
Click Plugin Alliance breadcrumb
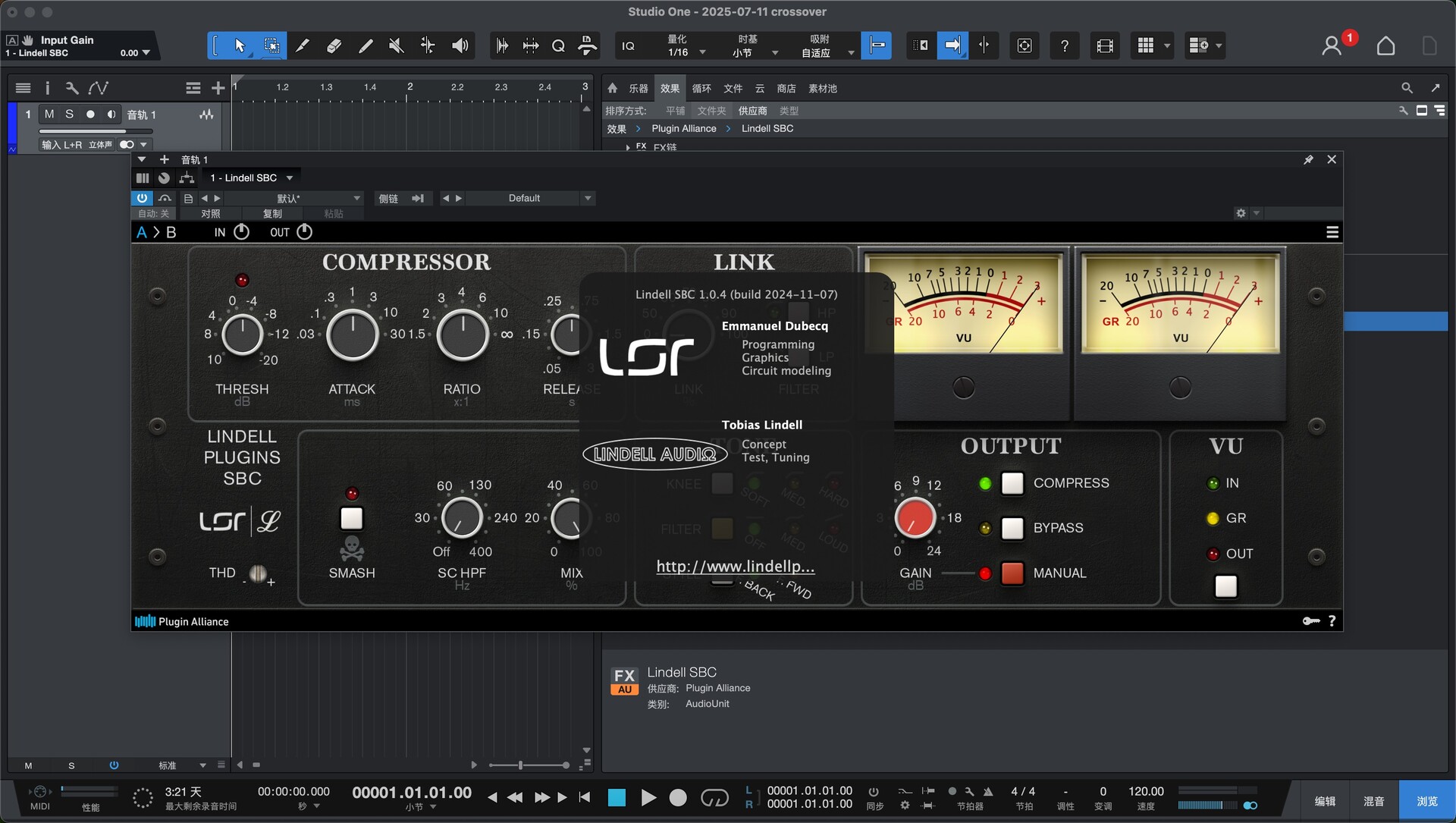(x=683, y=129)
